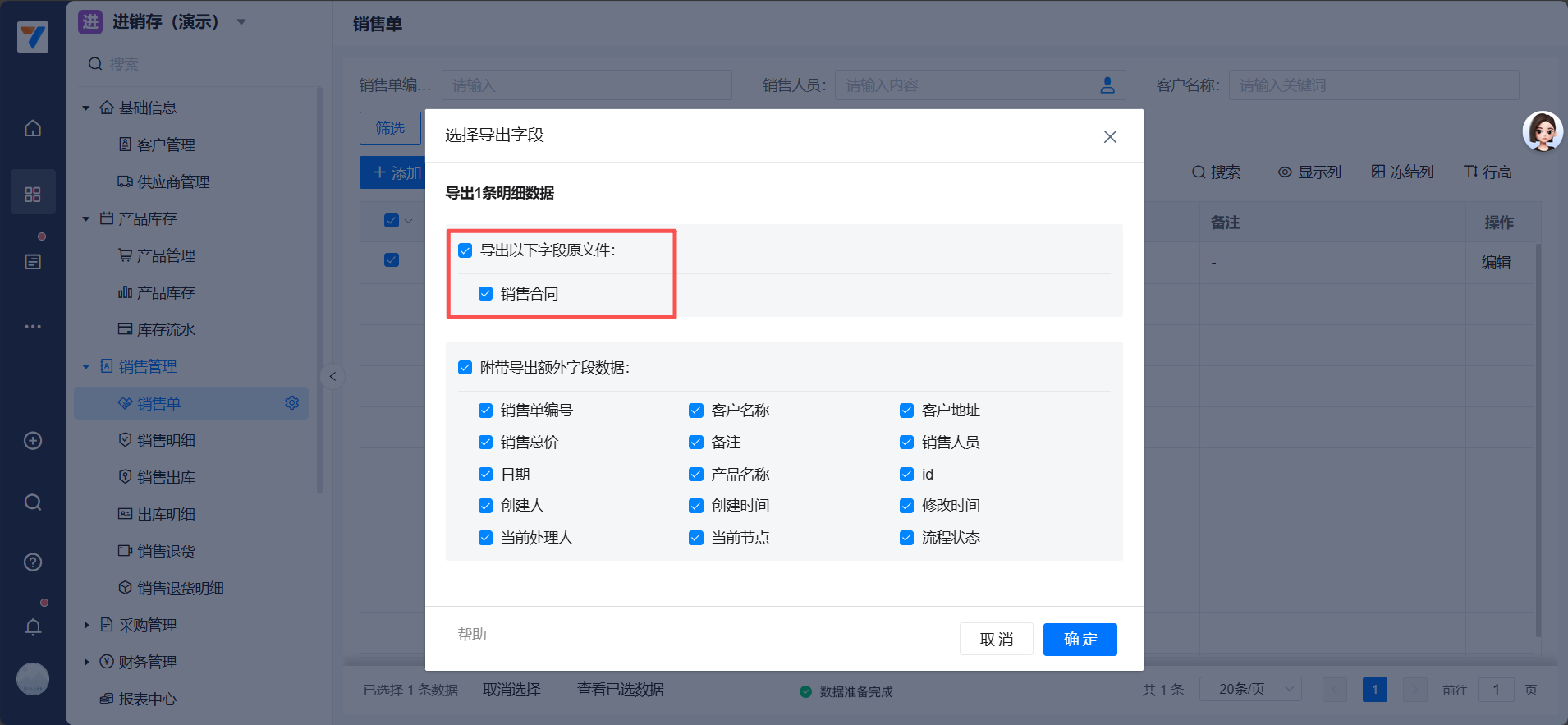Click the 取消 button
The width and height of the screenshot is (1568, 725).
[x=996, y=640]
